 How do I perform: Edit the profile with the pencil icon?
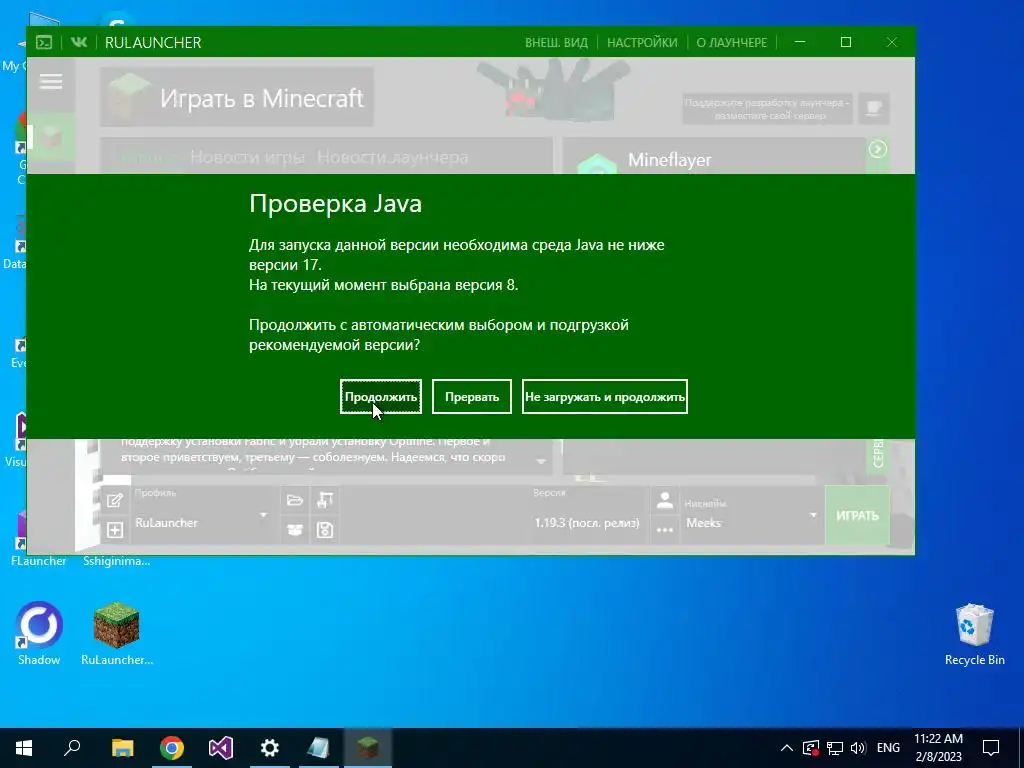(115, 501)
